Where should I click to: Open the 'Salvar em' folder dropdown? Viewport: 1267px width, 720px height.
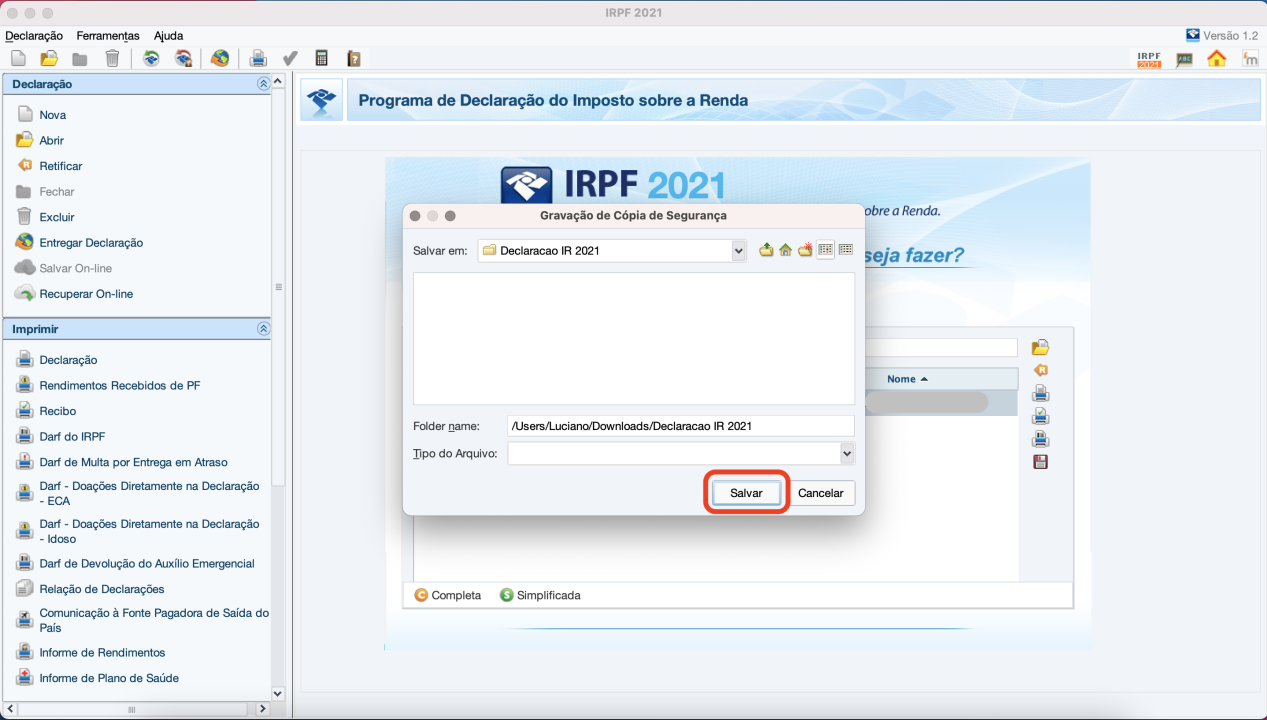739,251
